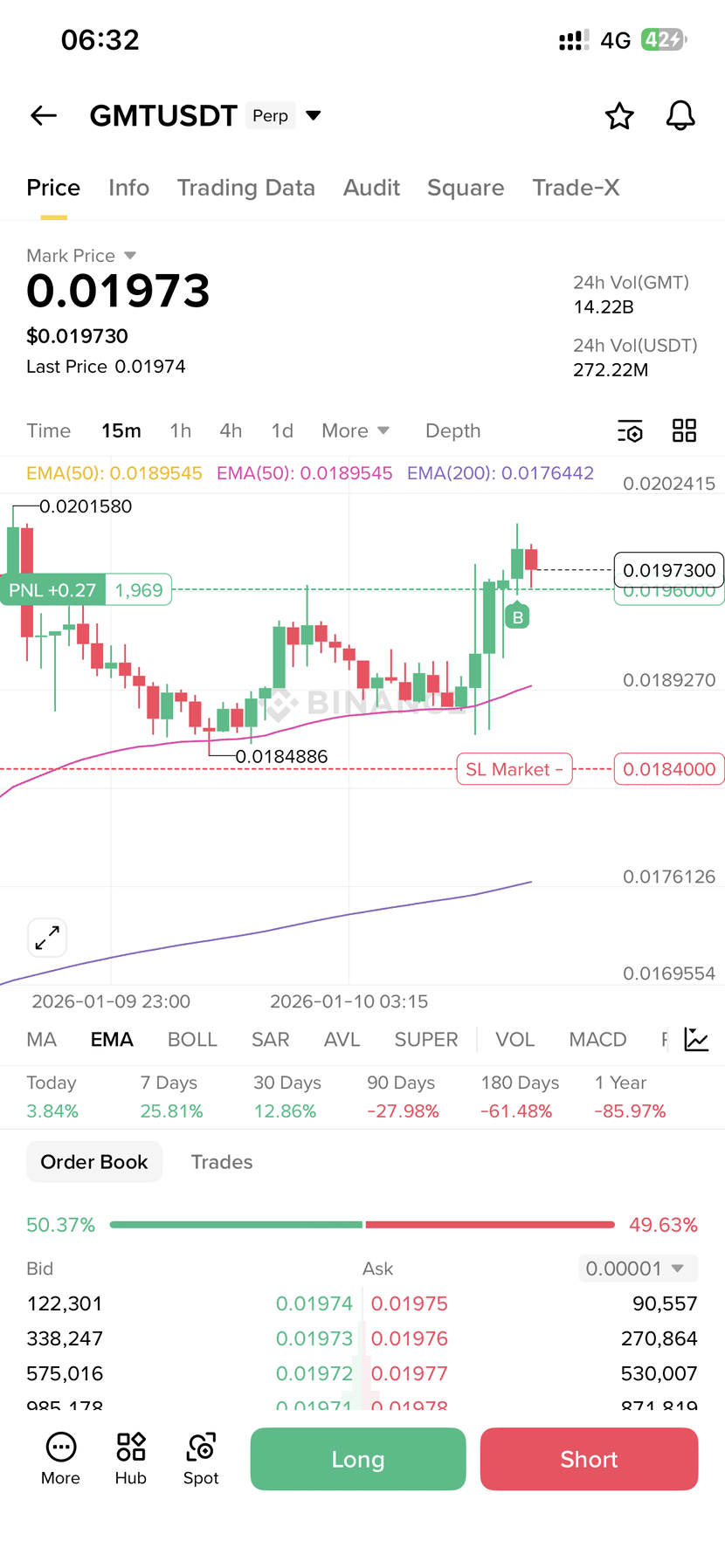Expand the chart to fullscreen
Screen dimensions: 725x1568
click(47, 938)
